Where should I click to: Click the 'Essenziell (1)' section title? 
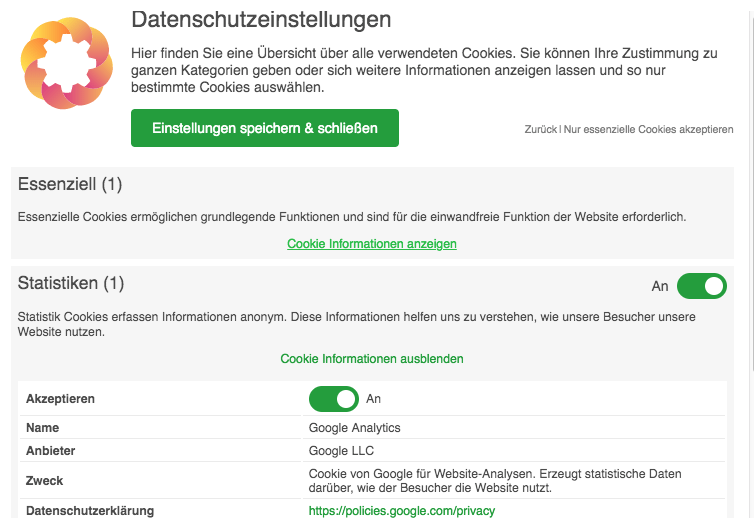click(x=70, y=184)
